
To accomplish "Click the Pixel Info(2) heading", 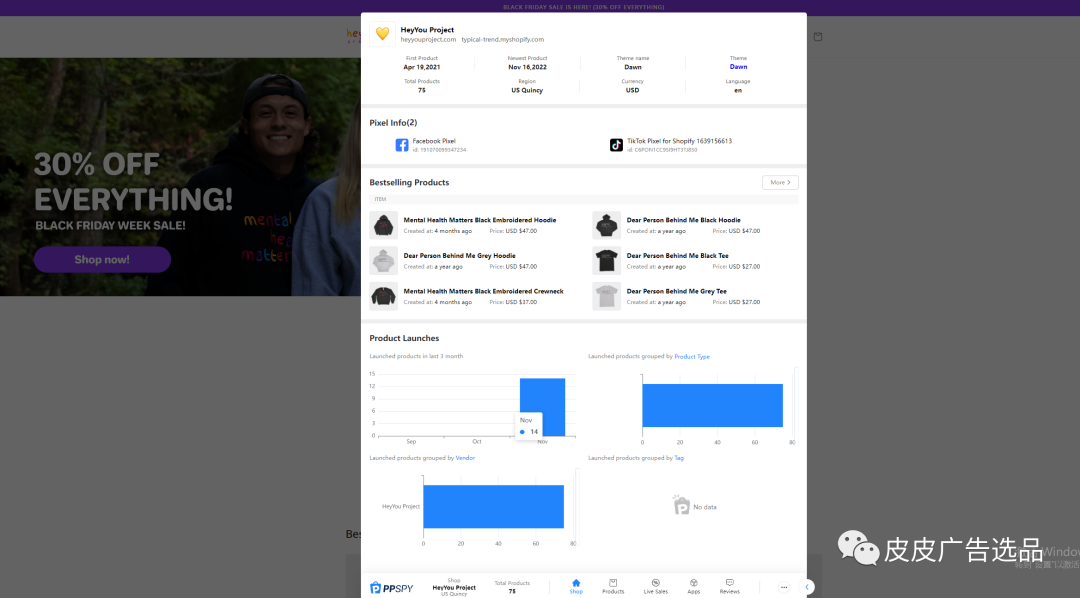I will click(x=393, y=123).
